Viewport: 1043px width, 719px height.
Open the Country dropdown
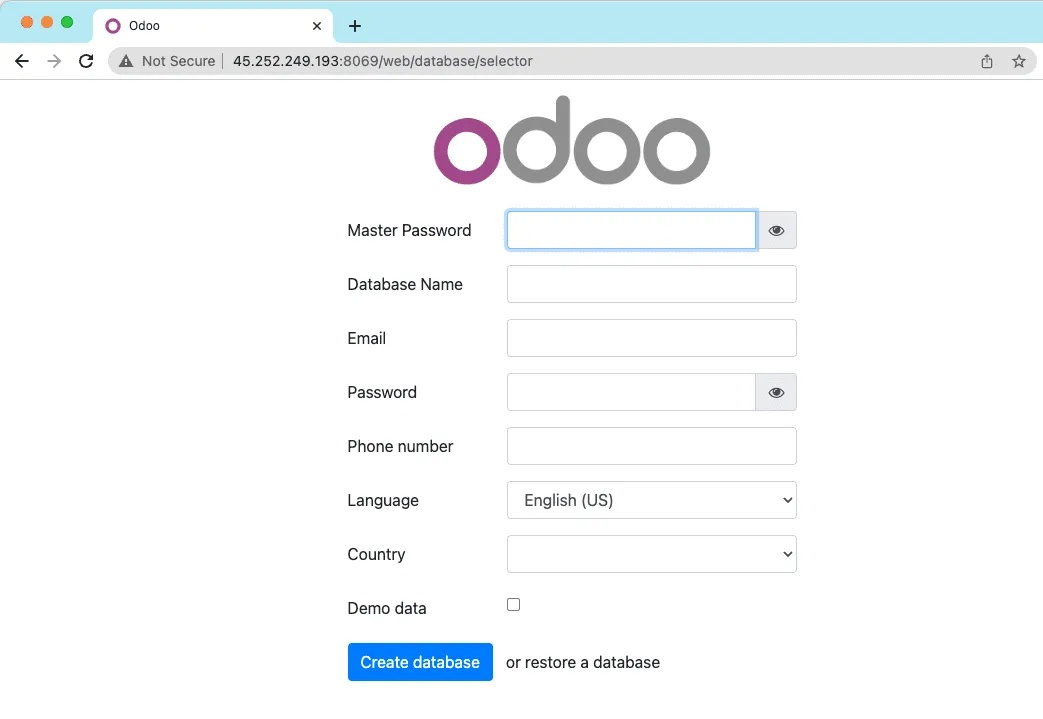tap(651, 554)
